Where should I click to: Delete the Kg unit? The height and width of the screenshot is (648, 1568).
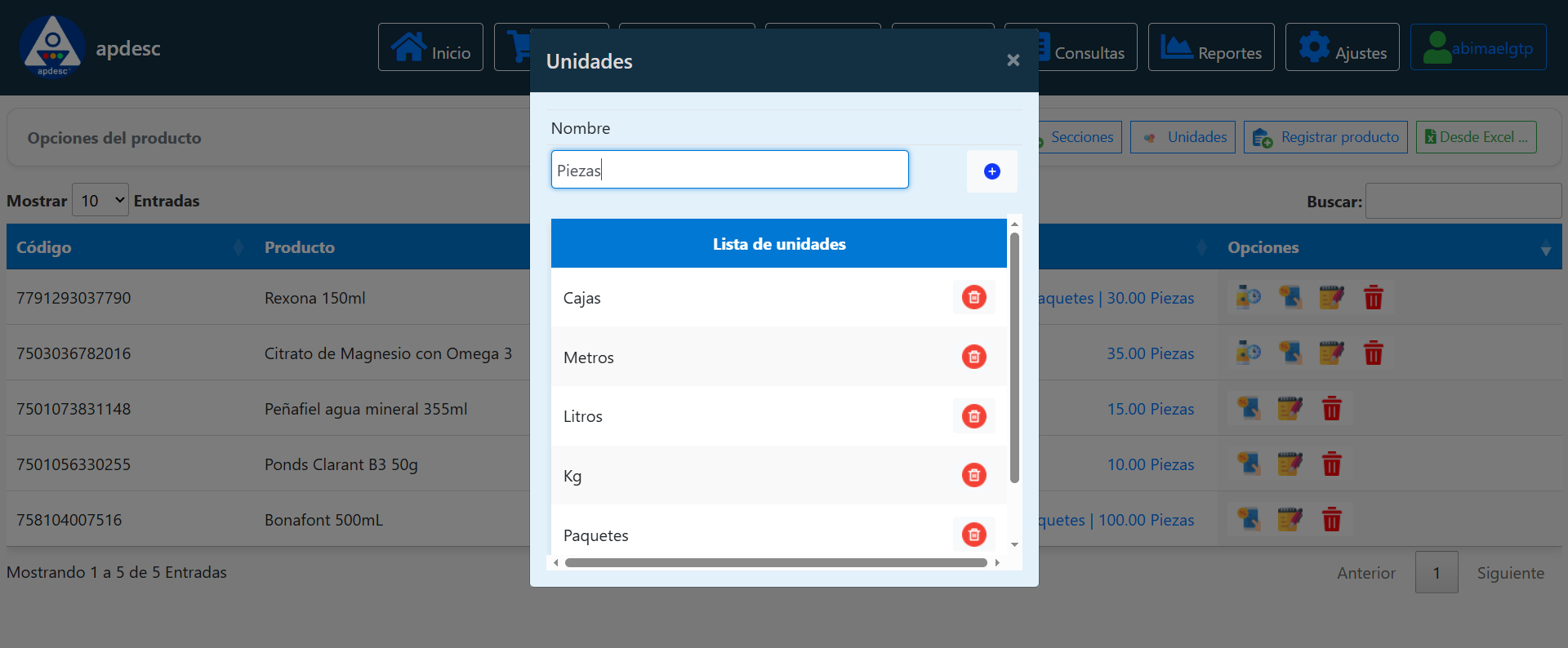(x=973, y=475)
